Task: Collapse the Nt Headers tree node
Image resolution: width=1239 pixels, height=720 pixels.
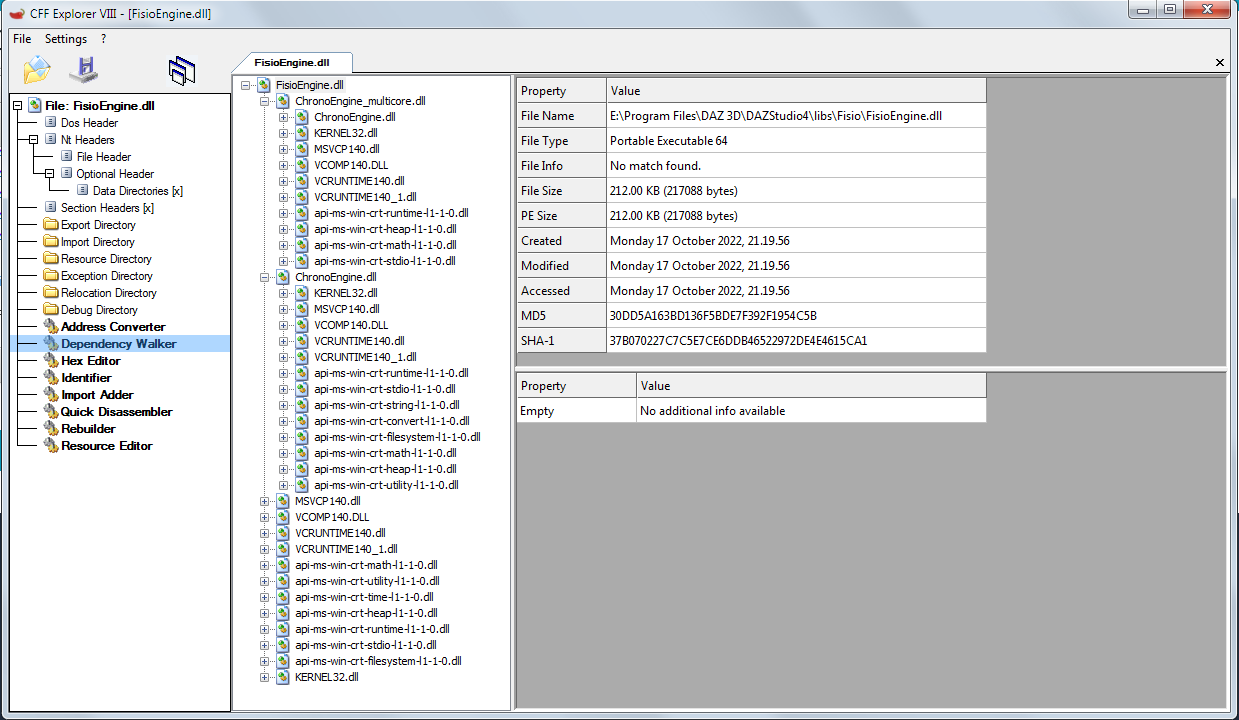Action: pos(34,139)
